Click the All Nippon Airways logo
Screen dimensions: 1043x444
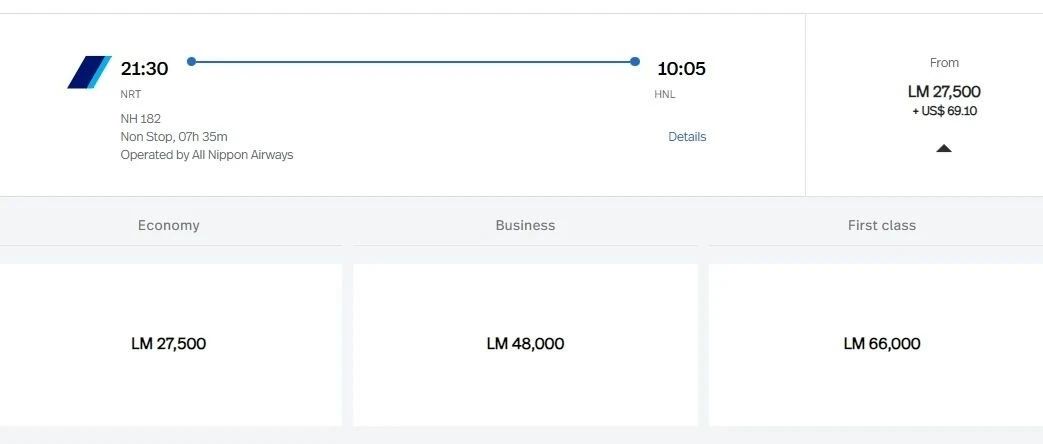pos(89,72)
